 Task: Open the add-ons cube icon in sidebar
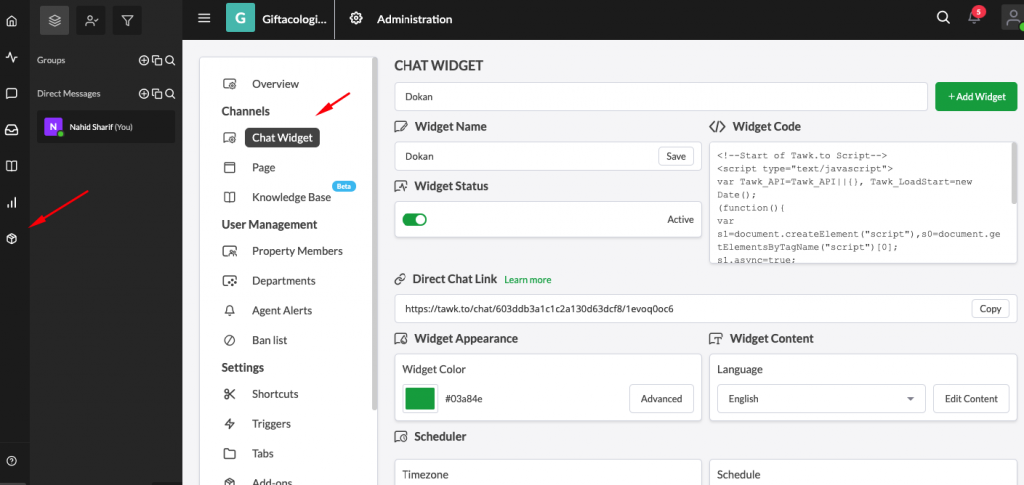point(11,239)
